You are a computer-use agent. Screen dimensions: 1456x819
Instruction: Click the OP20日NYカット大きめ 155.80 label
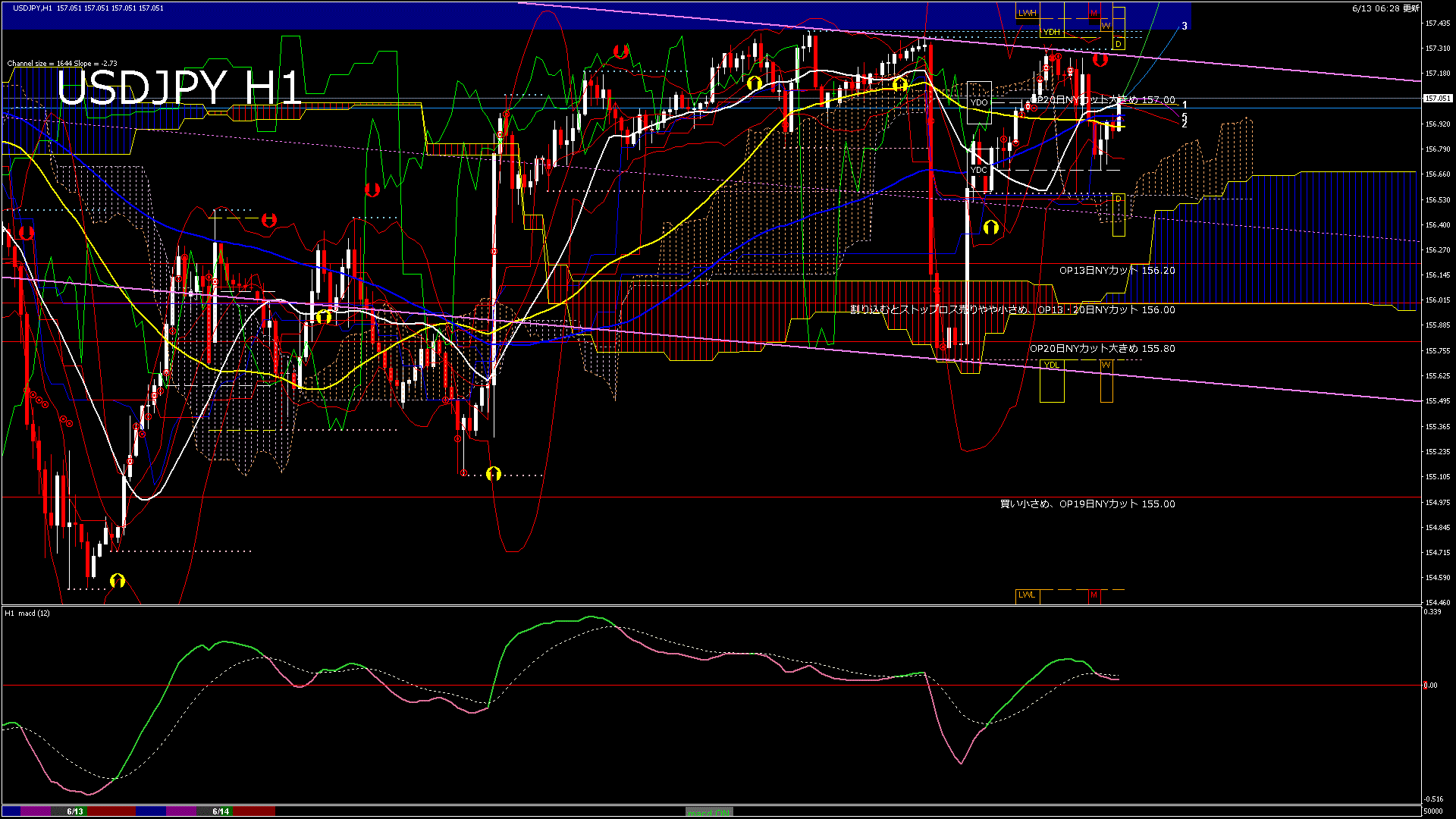click(x=1102, y=348)
